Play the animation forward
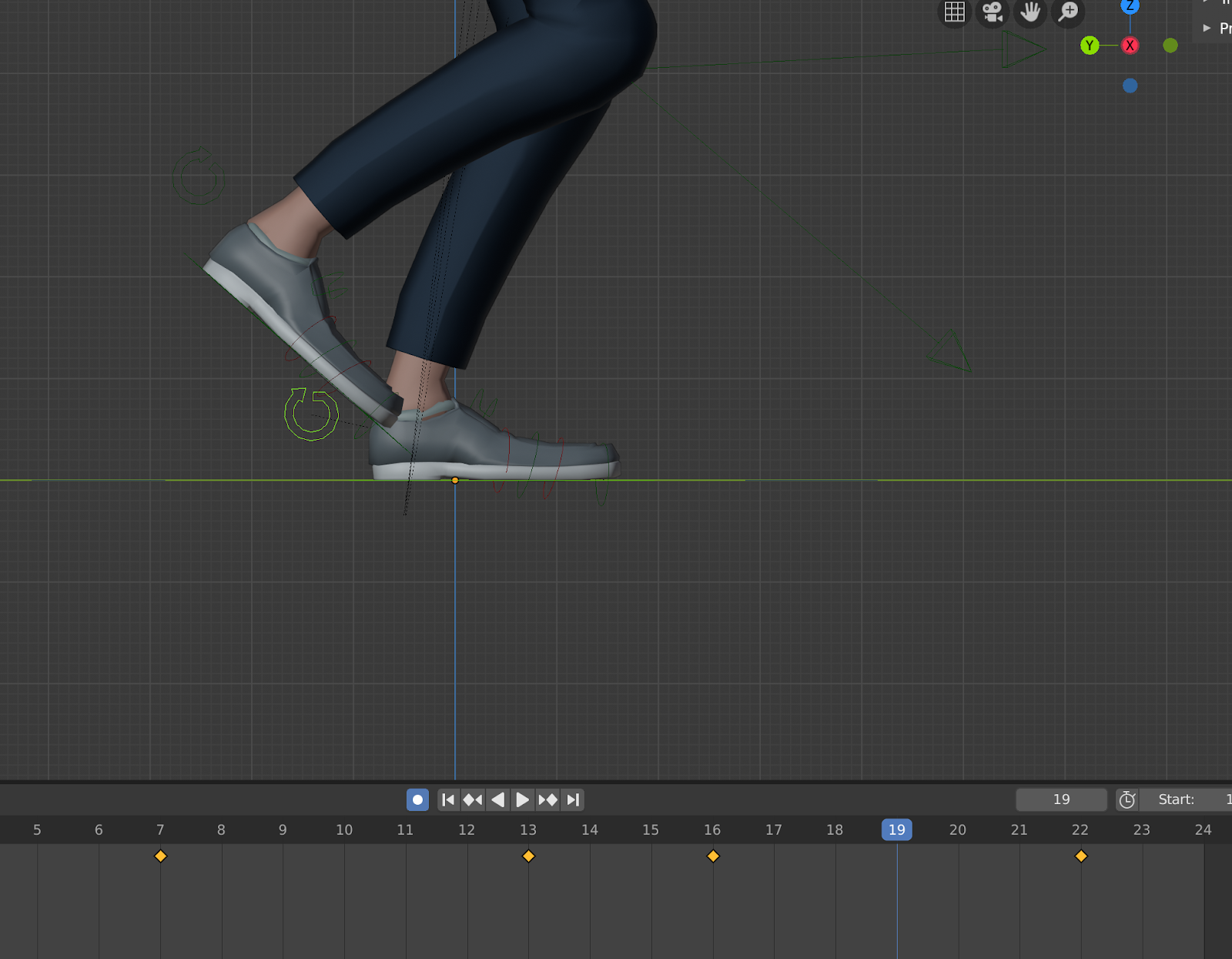Screen dimensions: 1232x959 [x=522, y=800]
